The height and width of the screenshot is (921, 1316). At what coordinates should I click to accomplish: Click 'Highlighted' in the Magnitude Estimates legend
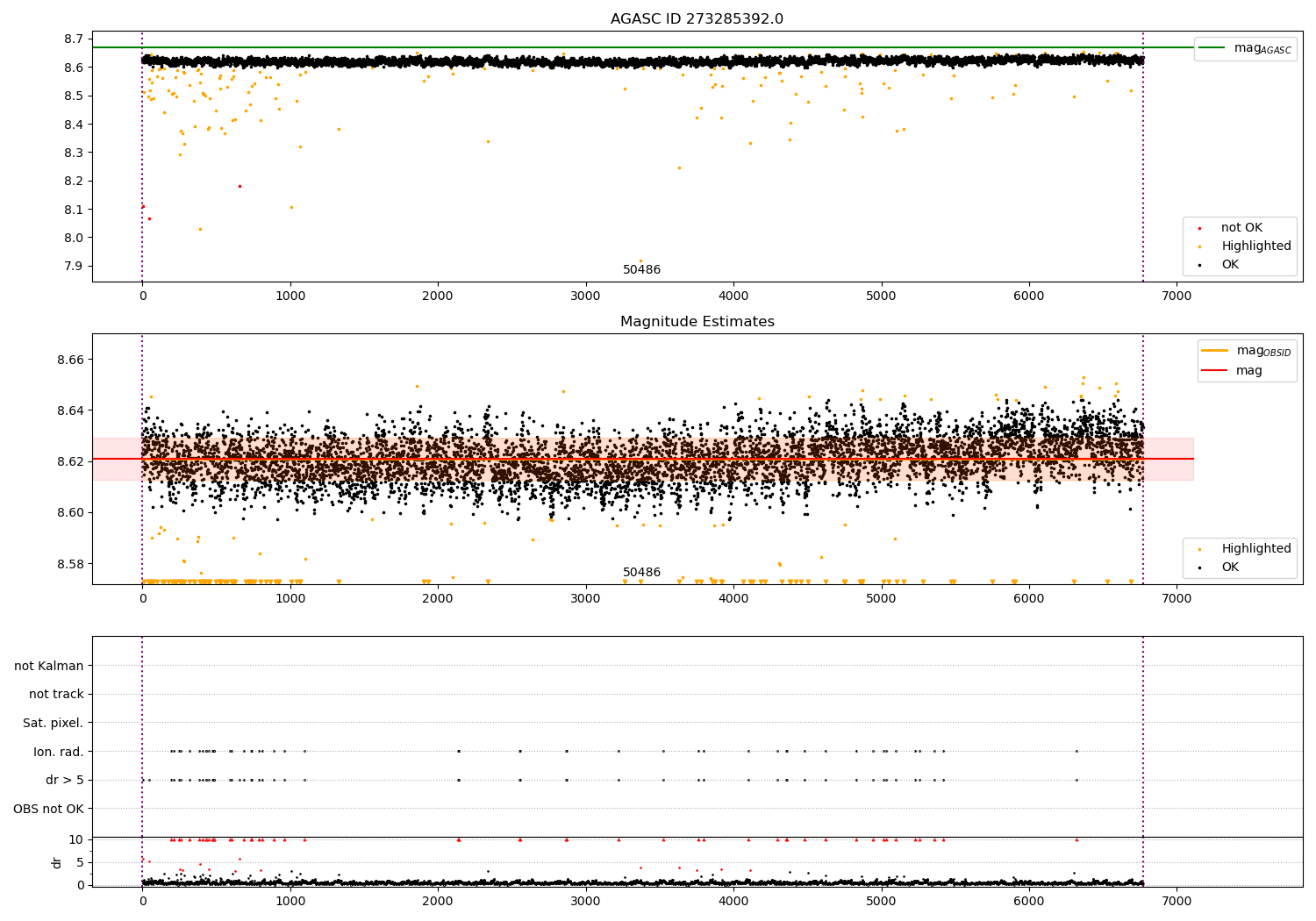(1256, 549)
